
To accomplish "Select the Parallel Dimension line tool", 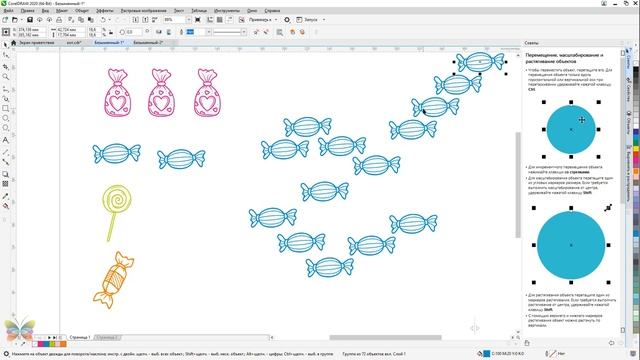I will click(x=5, y=152).
